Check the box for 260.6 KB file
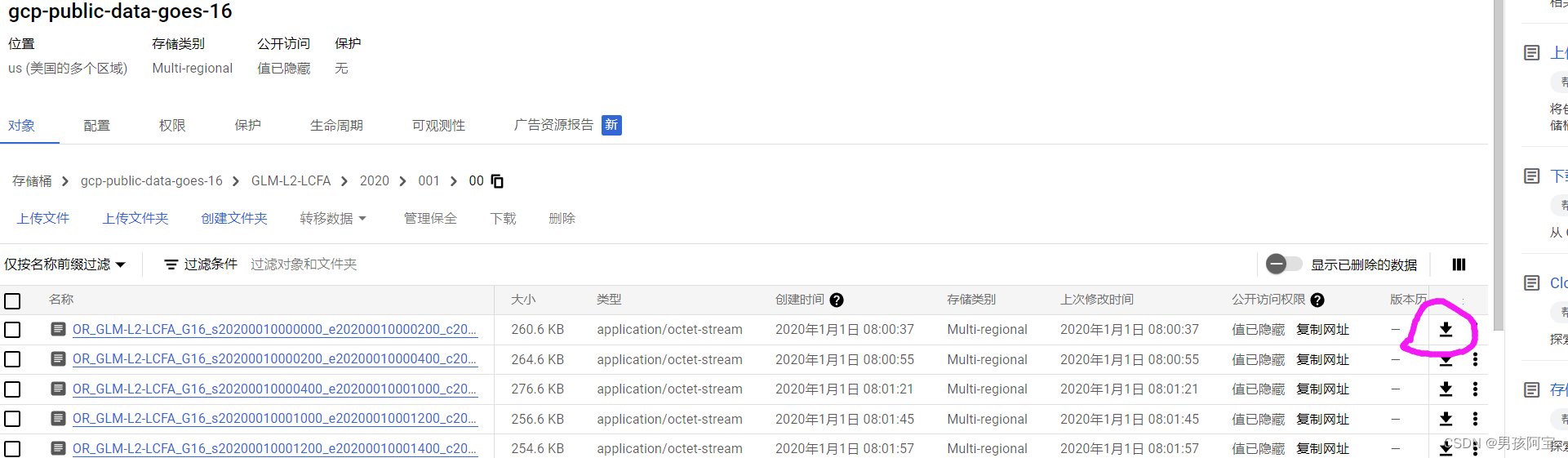Image resolution: width=1568 pixels, height=458 pixels. point(12,330)
